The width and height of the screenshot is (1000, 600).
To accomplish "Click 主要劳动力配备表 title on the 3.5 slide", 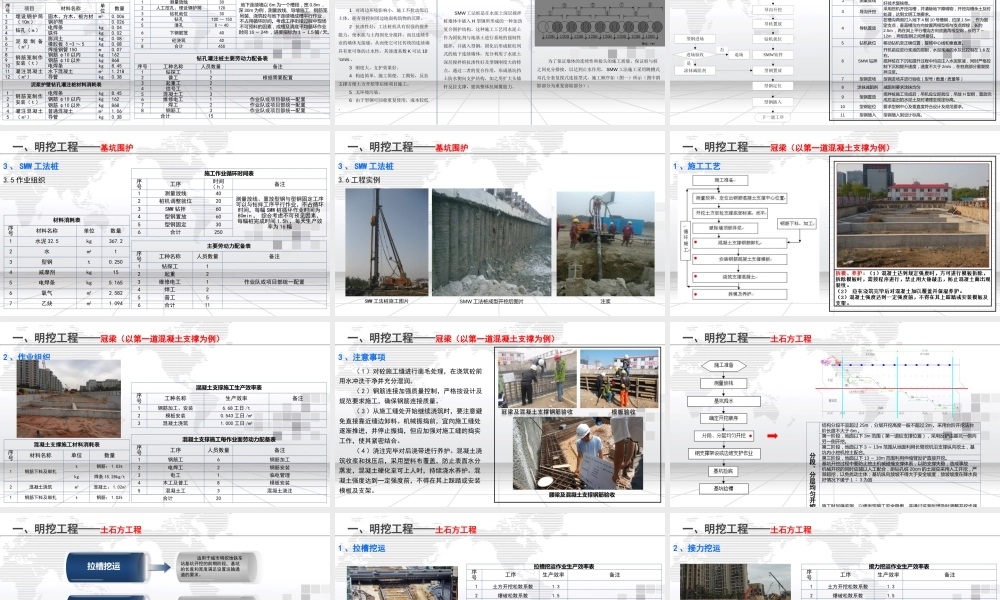I will click(x=229, y=245).
